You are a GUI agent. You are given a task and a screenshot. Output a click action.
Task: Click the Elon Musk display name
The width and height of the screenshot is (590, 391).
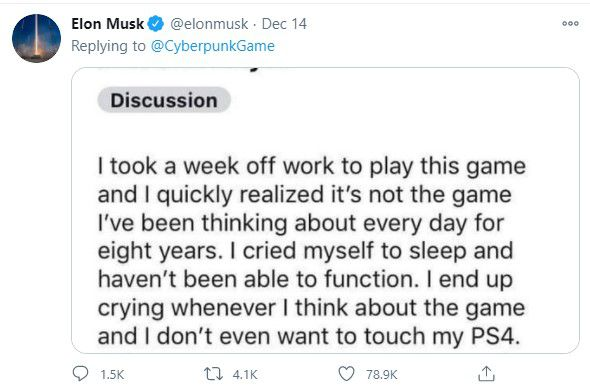(108, 24)
